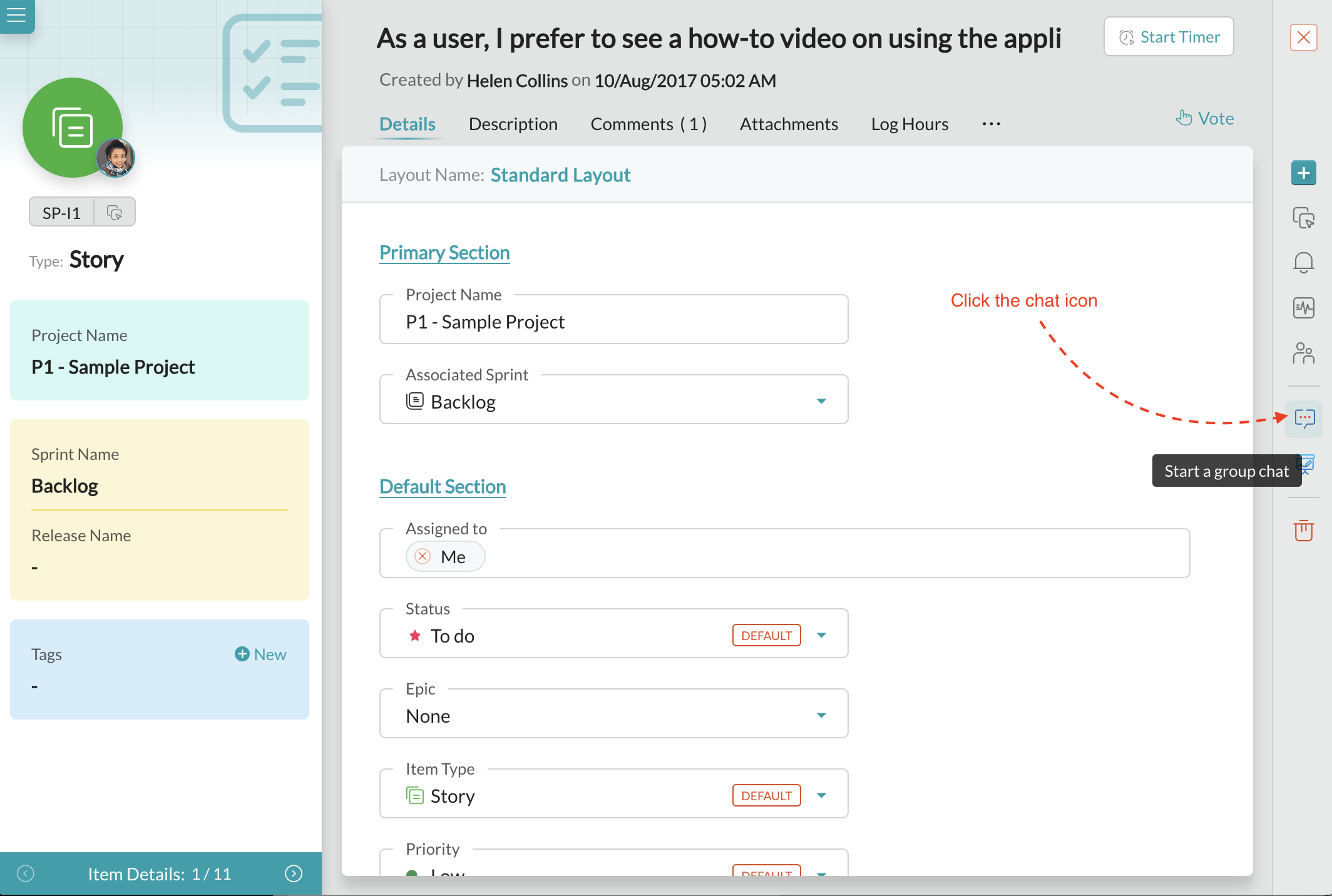Expand the Epic dropdown
The image size is (1332, 896).
[x=821, y=715]
